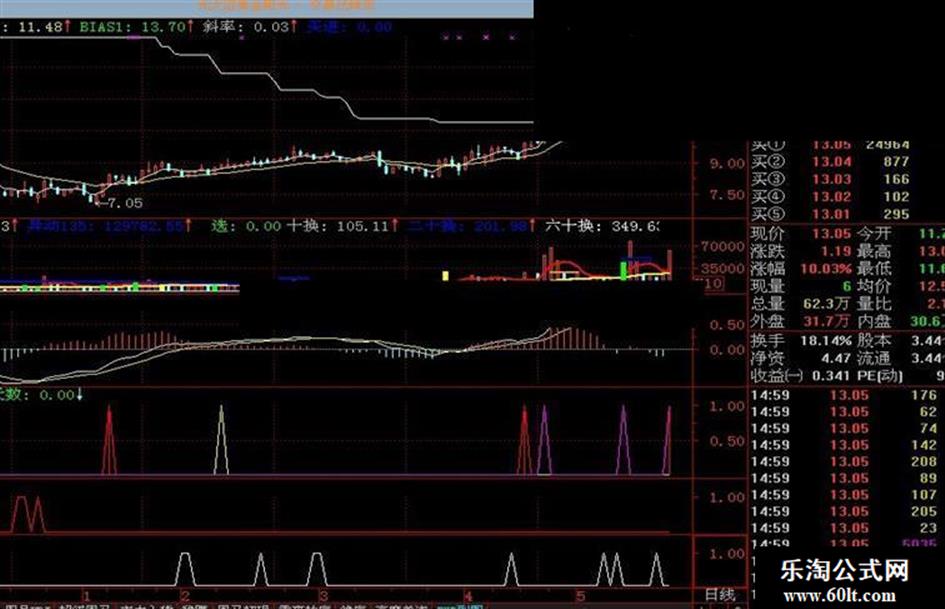Click the 9.00 price axis label
The height and width of the screenshot is (609, 945).
pyautogui.click(x=727, y=163)
